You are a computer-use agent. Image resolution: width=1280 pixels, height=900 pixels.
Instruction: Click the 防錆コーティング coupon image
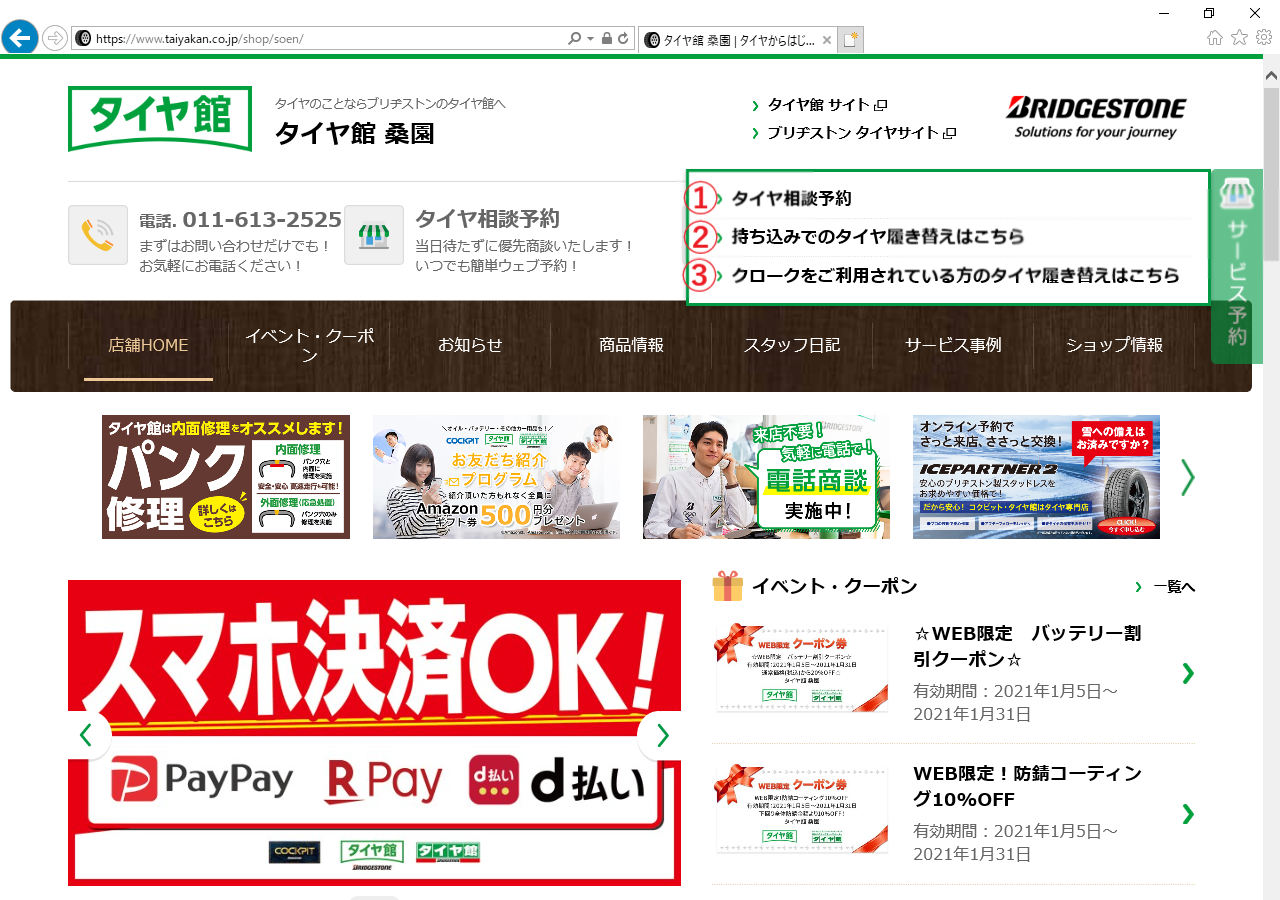(x=802, y=809)
